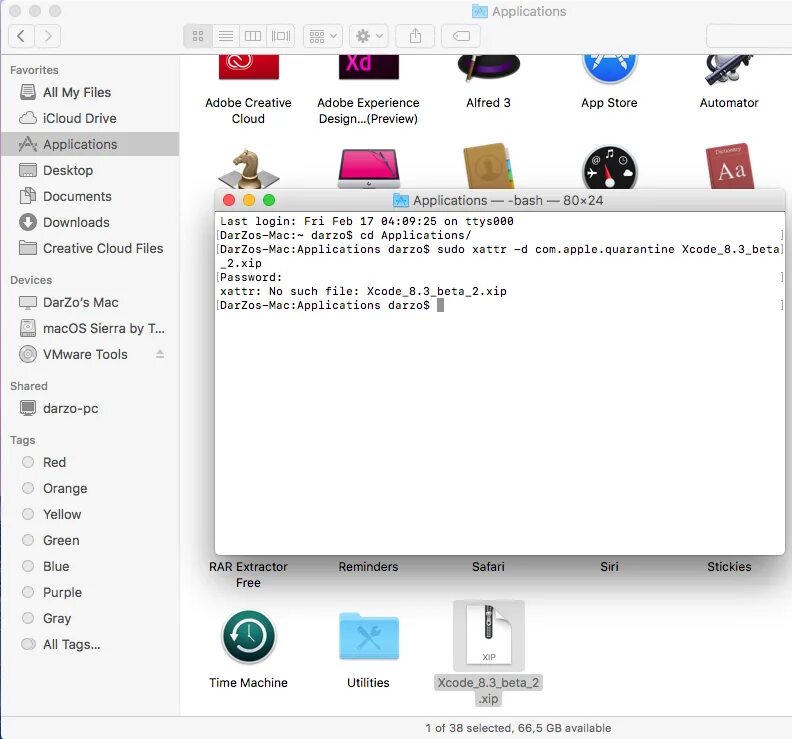792x739 pixels.
Task: Open iCloud Drive in sidebar
Action: click(90, 118)
